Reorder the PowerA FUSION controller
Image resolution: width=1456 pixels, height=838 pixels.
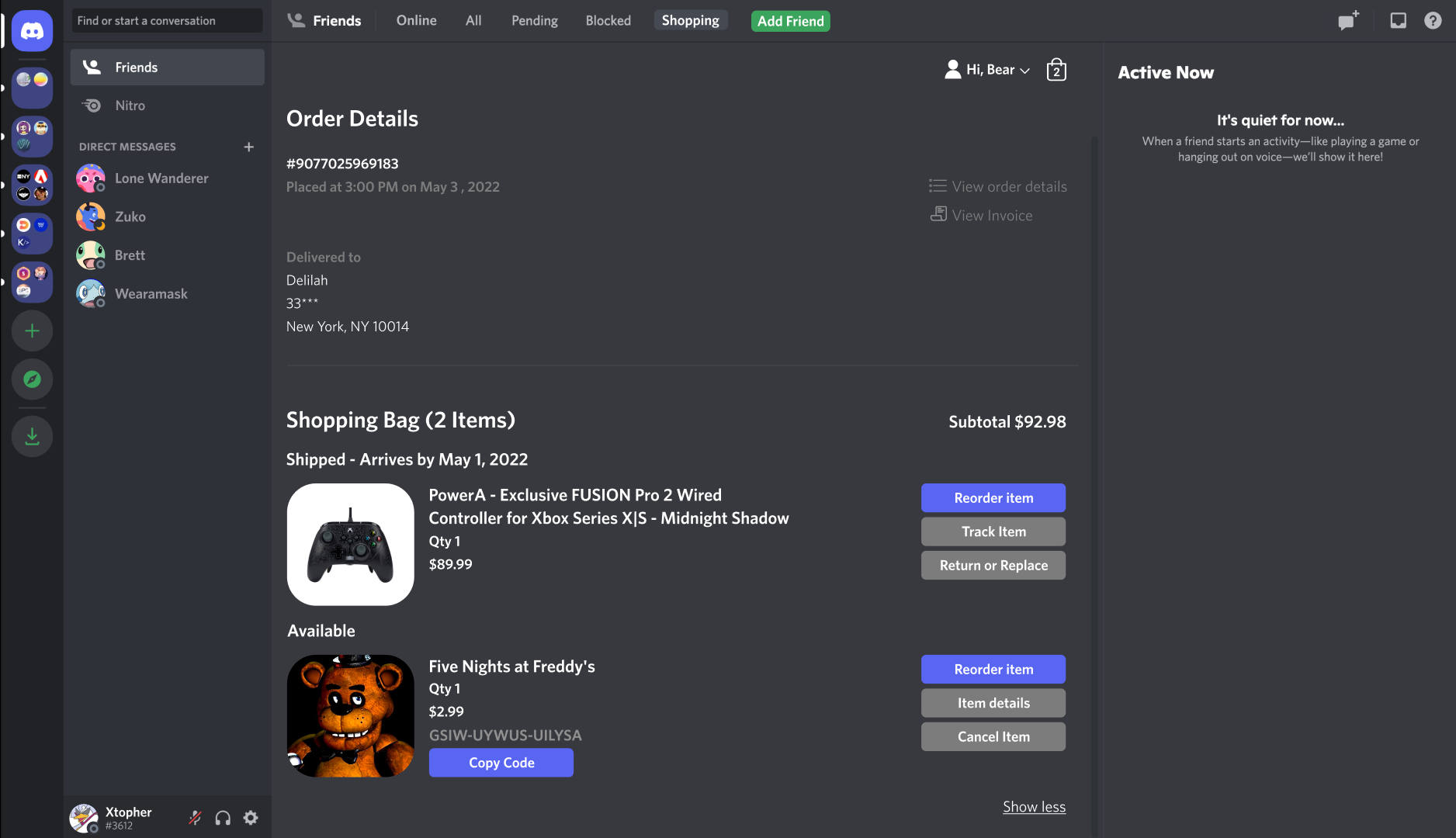click(x=993, y=498)
